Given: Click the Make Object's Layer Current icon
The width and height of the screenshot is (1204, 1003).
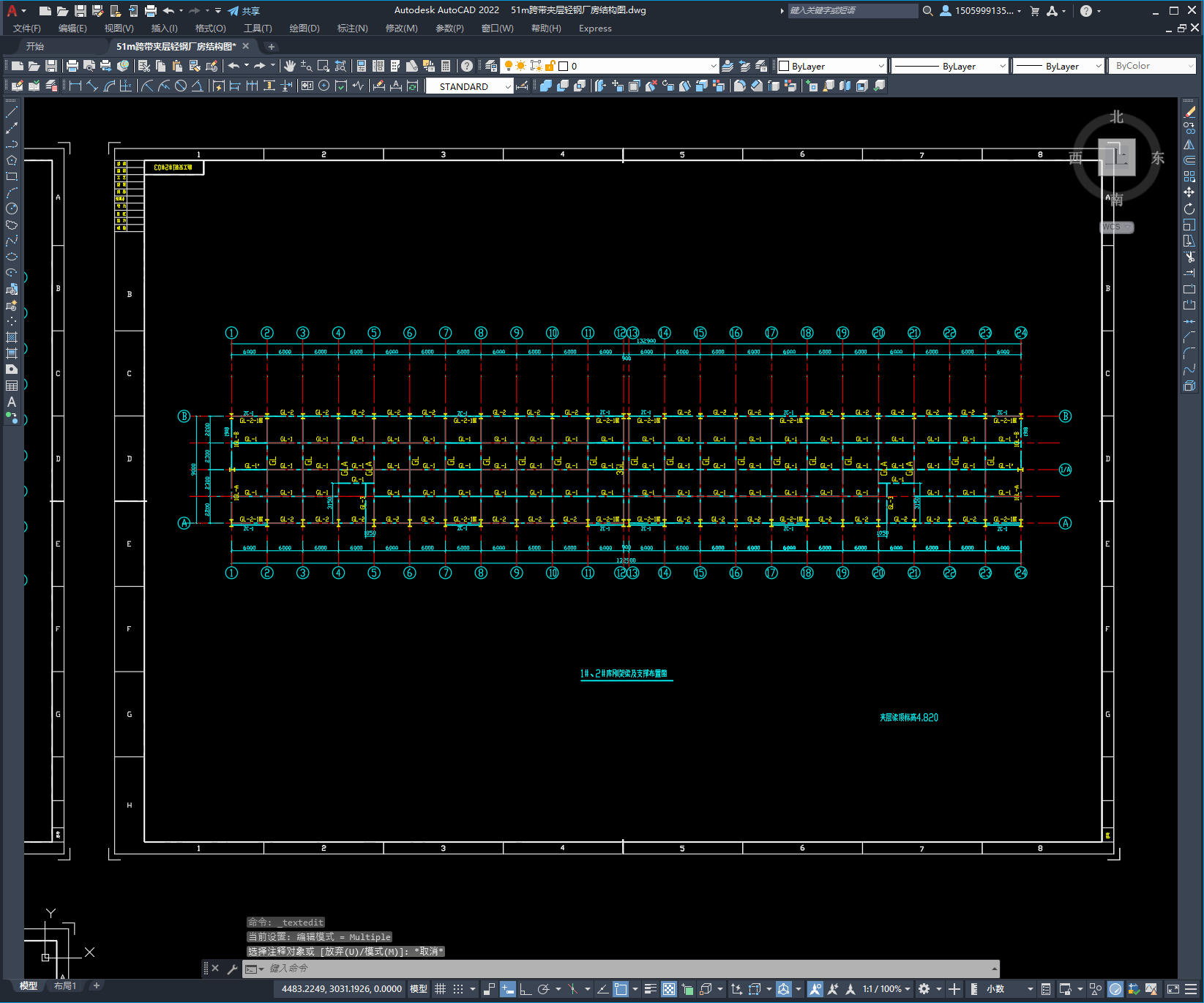Looking at the screenshot, I should (728, 66).
